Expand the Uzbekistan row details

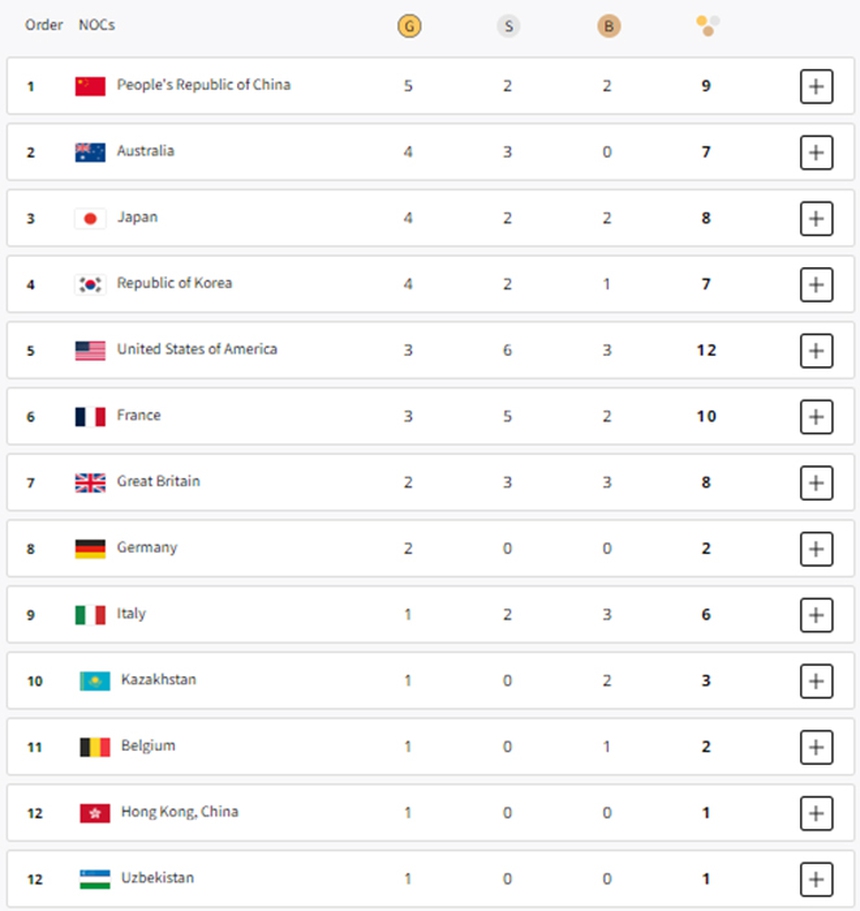coord(817,879)
